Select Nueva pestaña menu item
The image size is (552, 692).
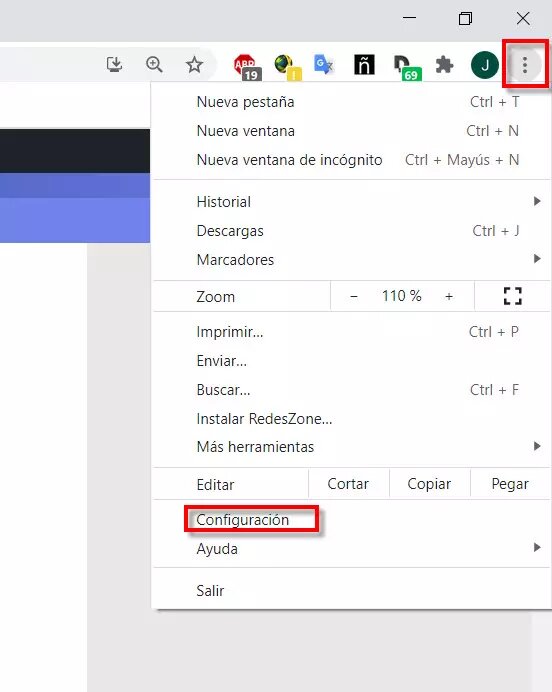pyautogui.click(x=352, y=102)
